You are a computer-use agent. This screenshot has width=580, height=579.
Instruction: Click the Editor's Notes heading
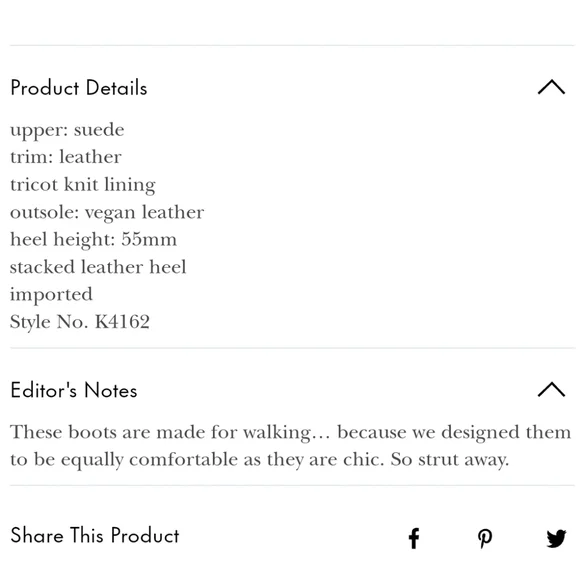coord(74,390)
